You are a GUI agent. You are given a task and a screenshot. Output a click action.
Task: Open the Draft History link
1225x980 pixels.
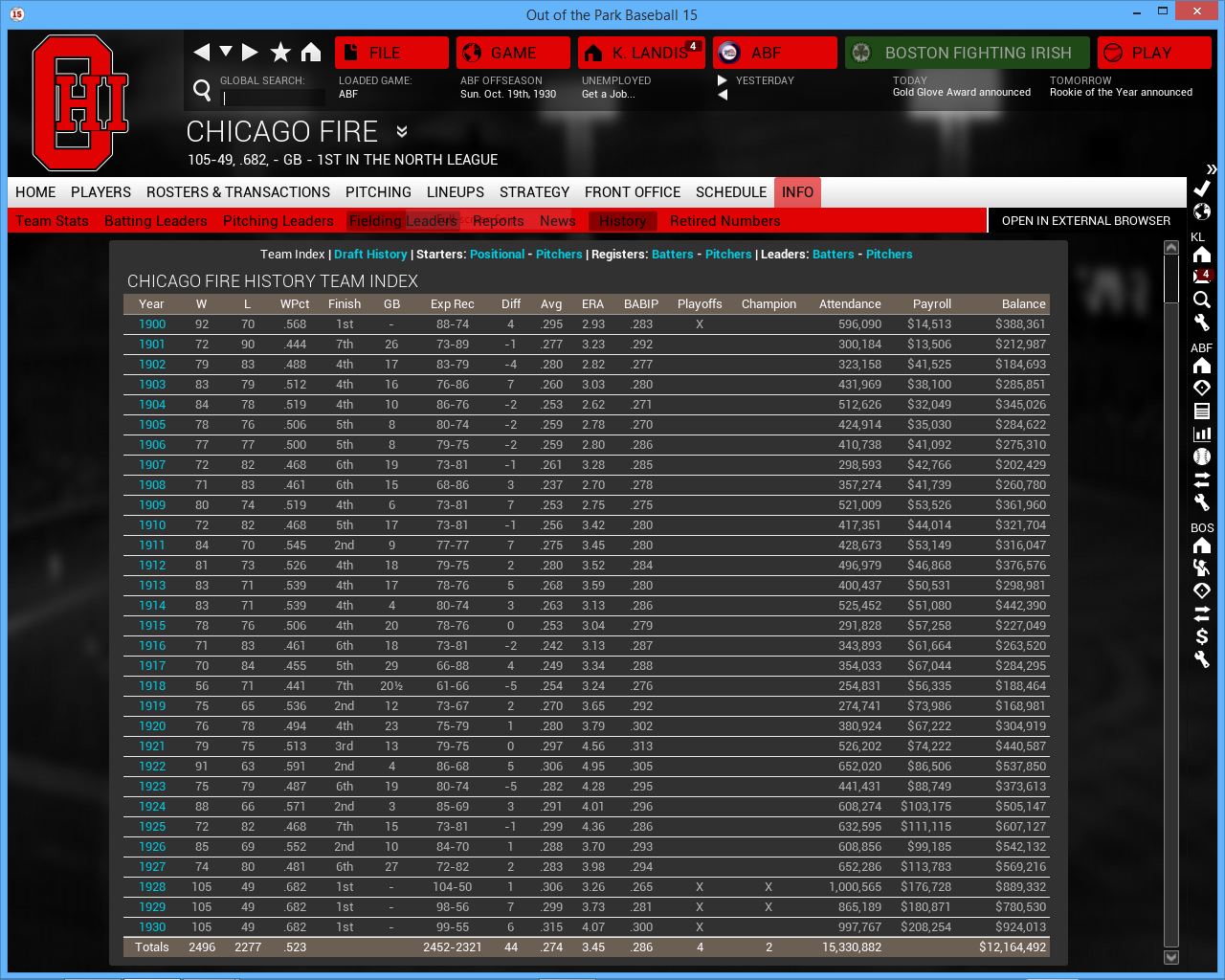point(370,255)
